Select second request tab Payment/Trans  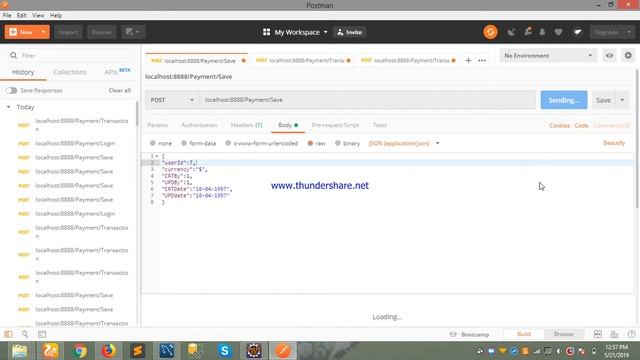(x=302, y=60)
